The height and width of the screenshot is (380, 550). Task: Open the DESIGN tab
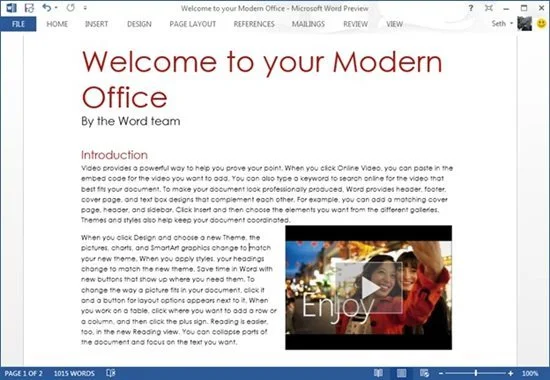point(139,24)
